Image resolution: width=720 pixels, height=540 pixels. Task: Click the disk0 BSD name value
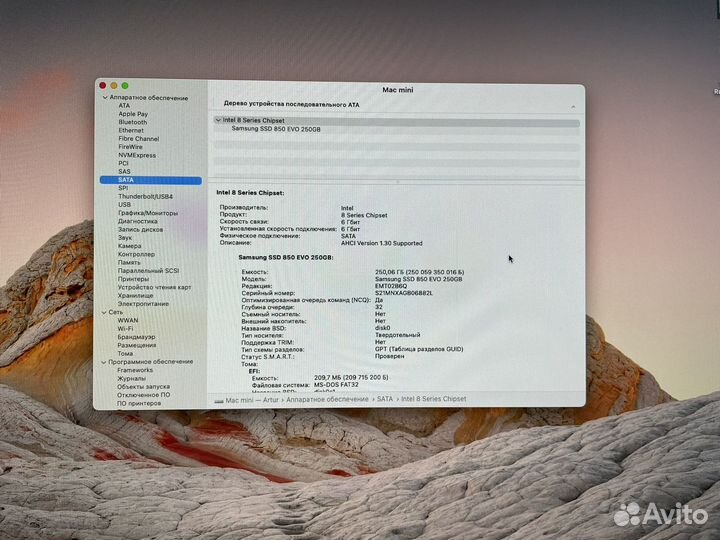coord(382,328)
